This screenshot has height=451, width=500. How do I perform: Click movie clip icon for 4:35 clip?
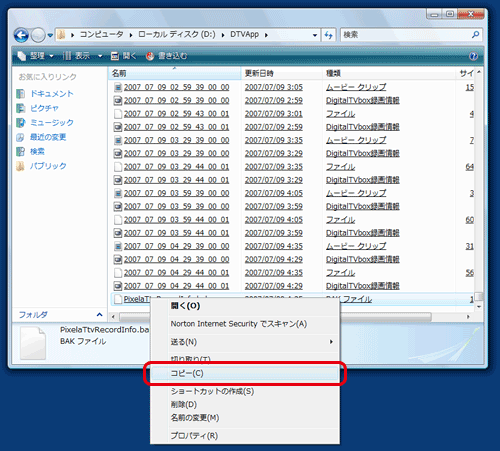[x=118, y=246]
